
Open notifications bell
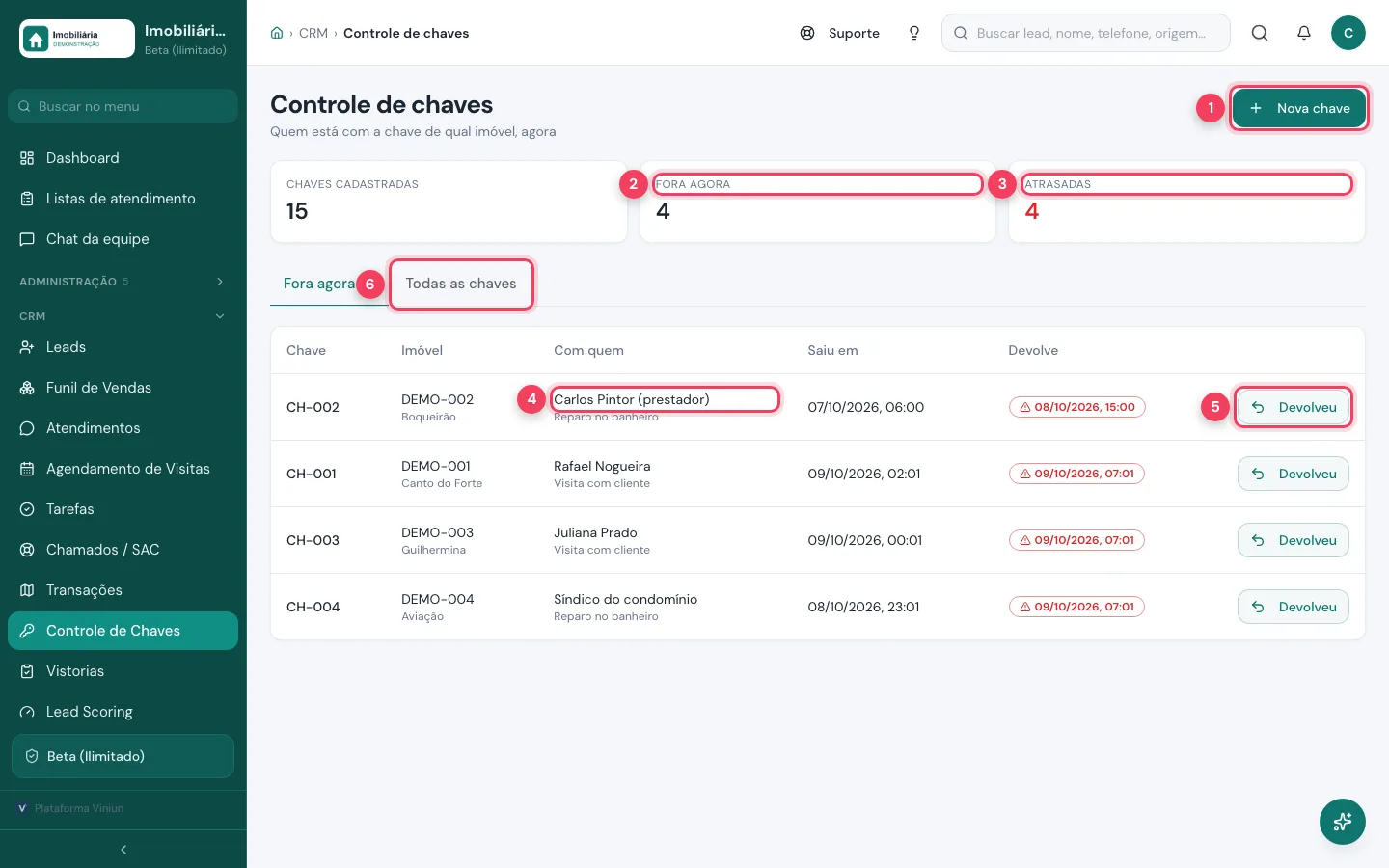(x=1304, y=33)
